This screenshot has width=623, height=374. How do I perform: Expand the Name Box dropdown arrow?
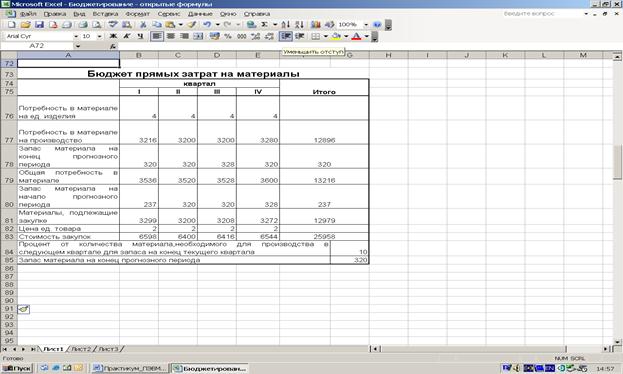coord(78,46)
